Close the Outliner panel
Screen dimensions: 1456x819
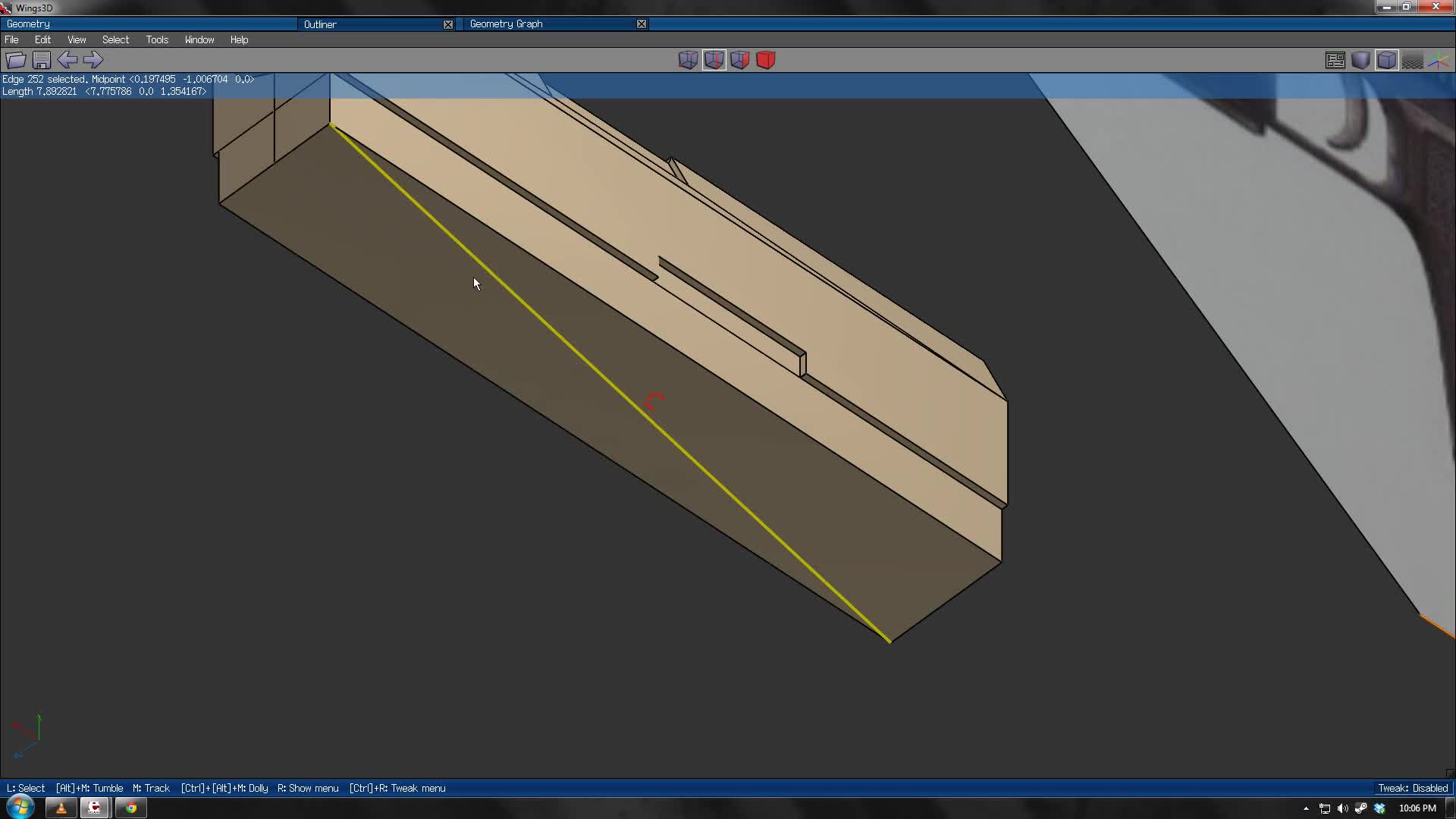[x=447, y=24]
